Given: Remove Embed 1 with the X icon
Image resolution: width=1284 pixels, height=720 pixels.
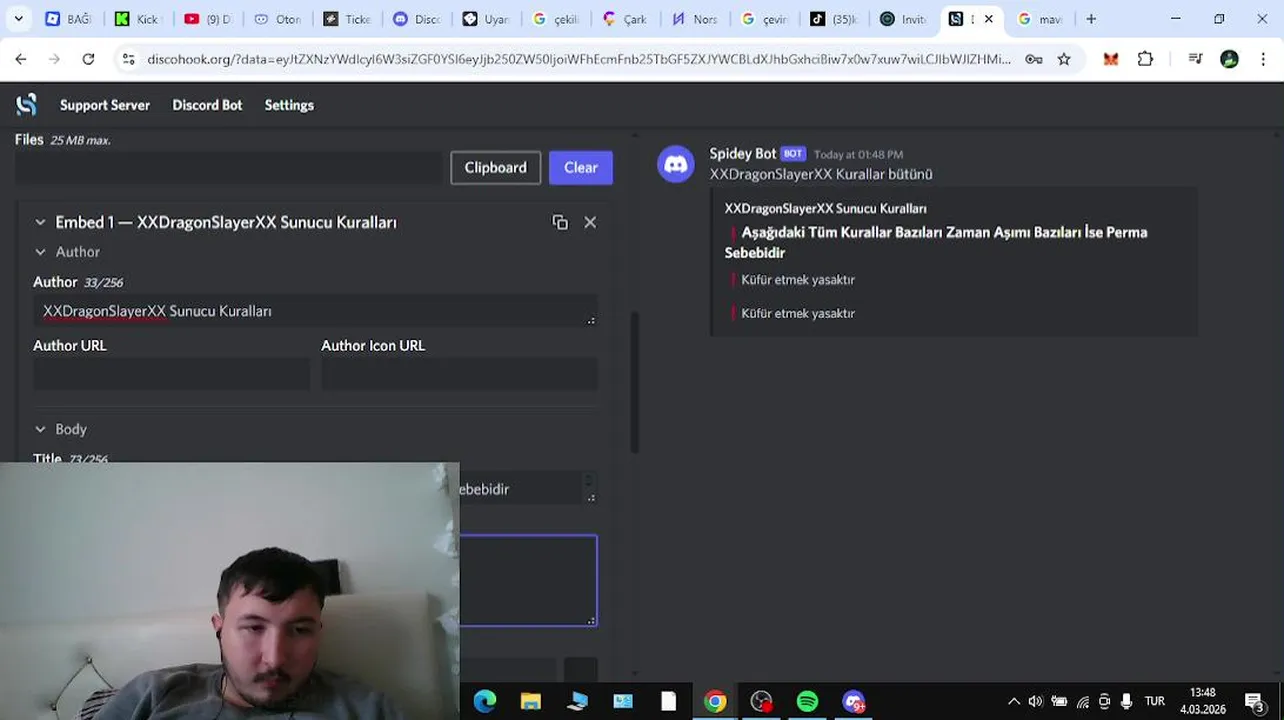Looking at the screenshot, I should pyautogui.click(x=590, y=222).
